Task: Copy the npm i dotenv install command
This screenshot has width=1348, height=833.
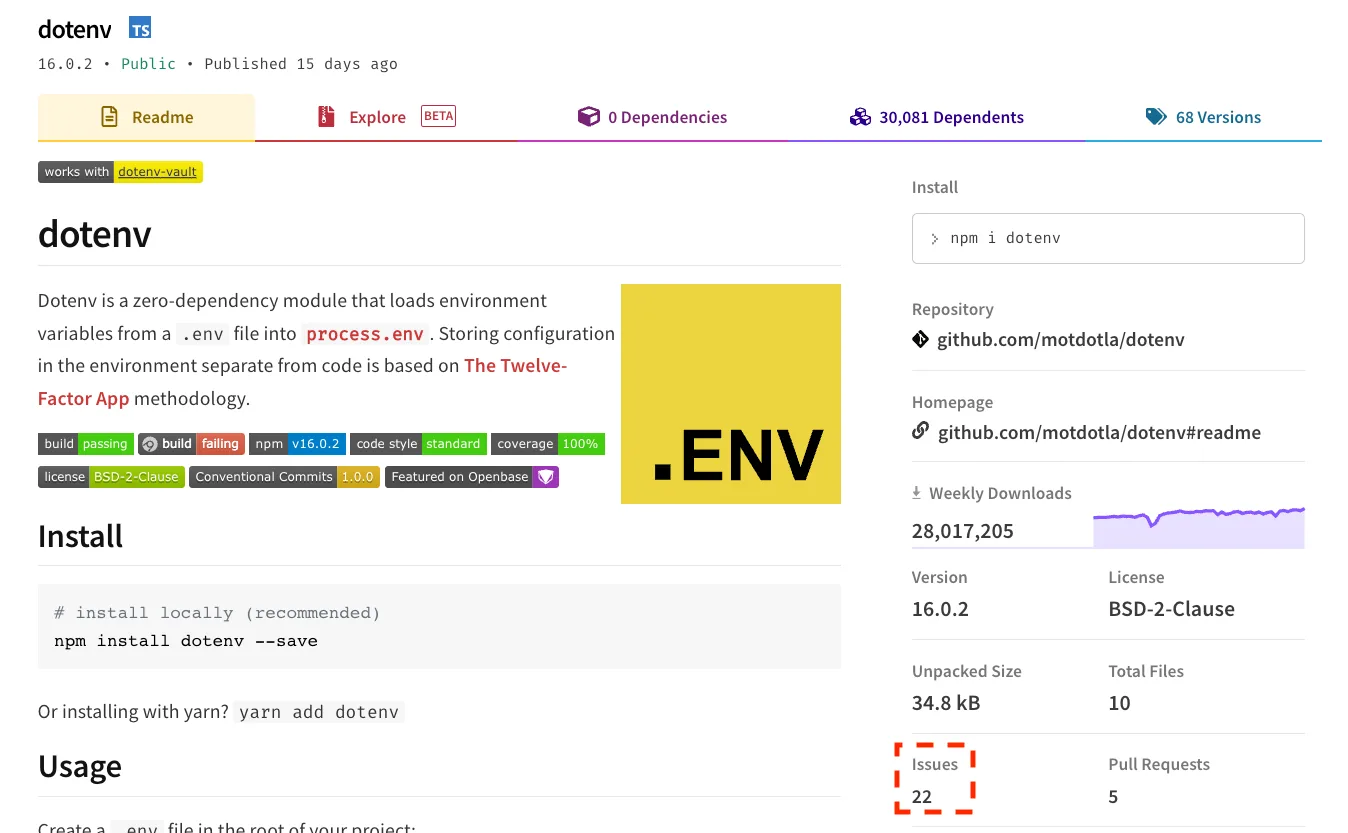Action: [x=1108, y=238]
